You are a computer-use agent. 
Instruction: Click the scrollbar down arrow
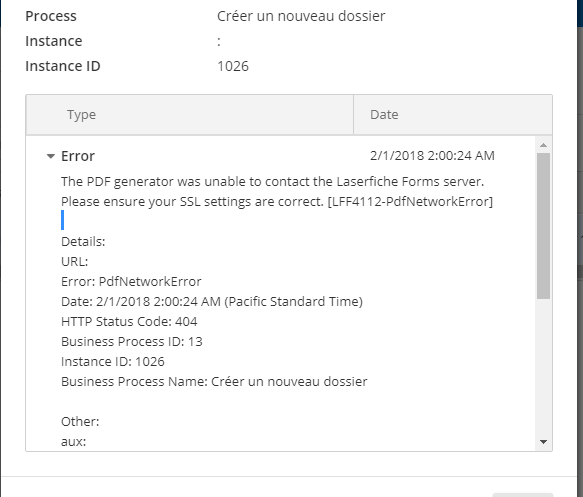pos(544,442)
